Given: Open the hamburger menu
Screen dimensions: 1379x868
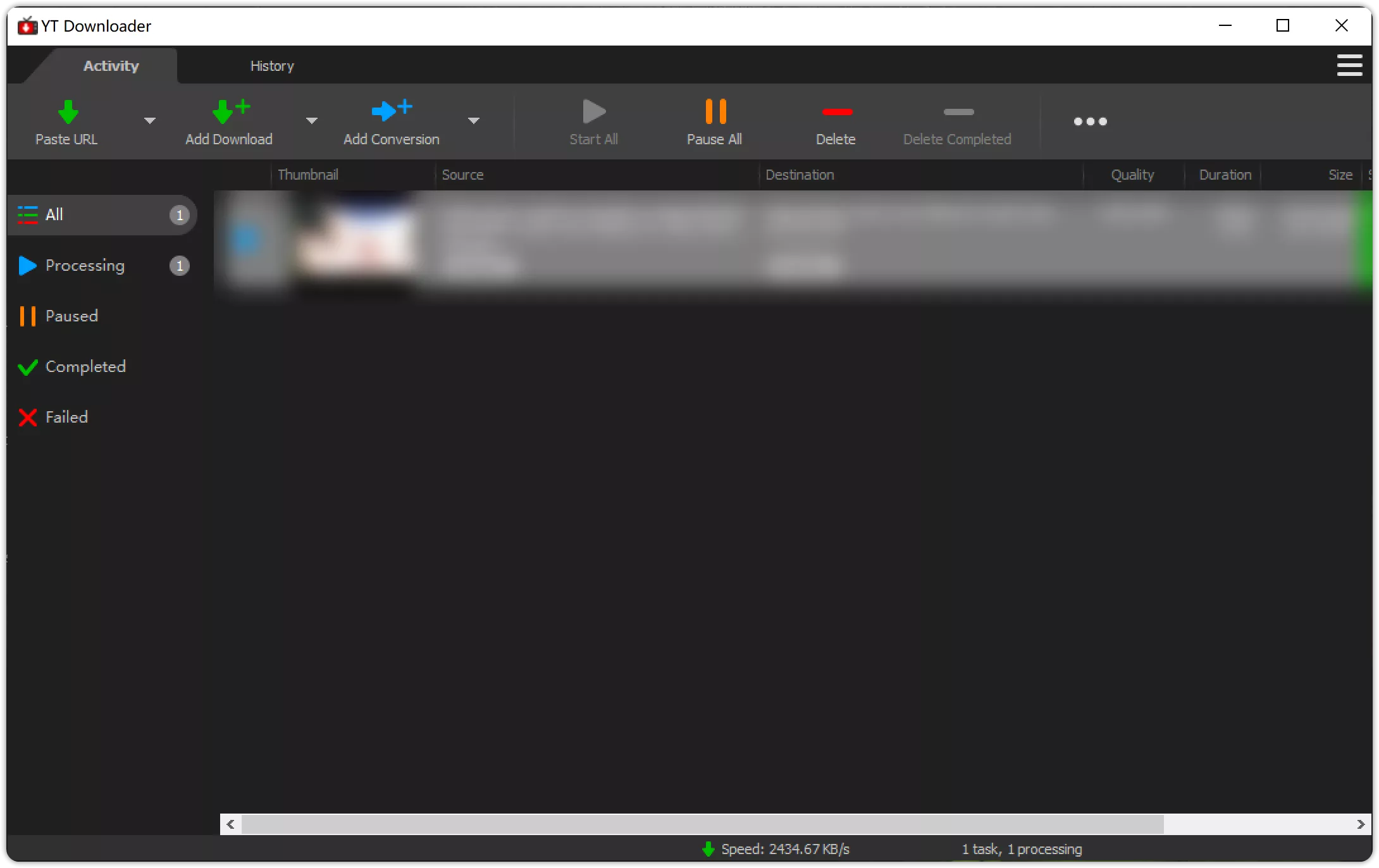Looking at the screenshot, I should tap(1349, 65).
